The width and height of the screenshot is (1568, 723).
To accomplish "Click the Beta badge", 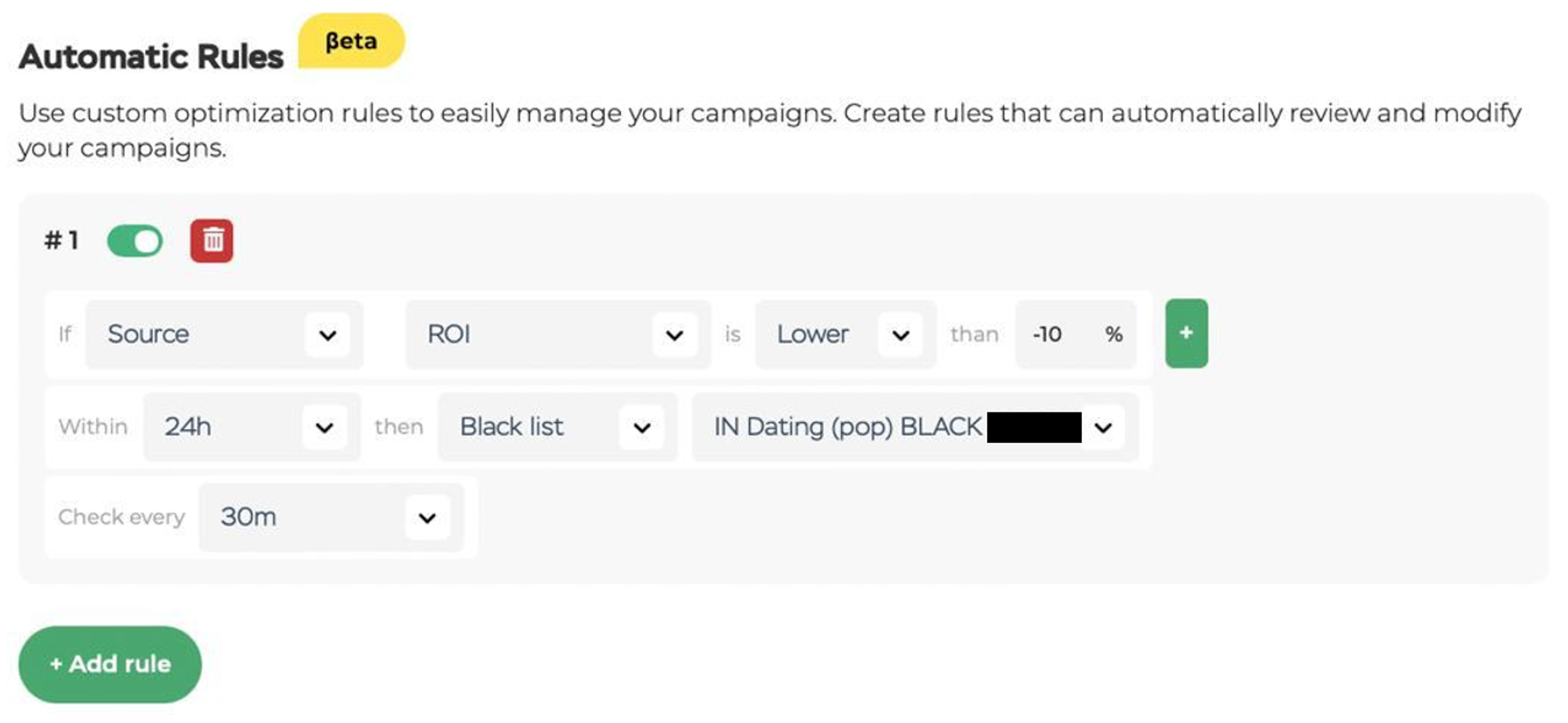I will pos(351,41).
